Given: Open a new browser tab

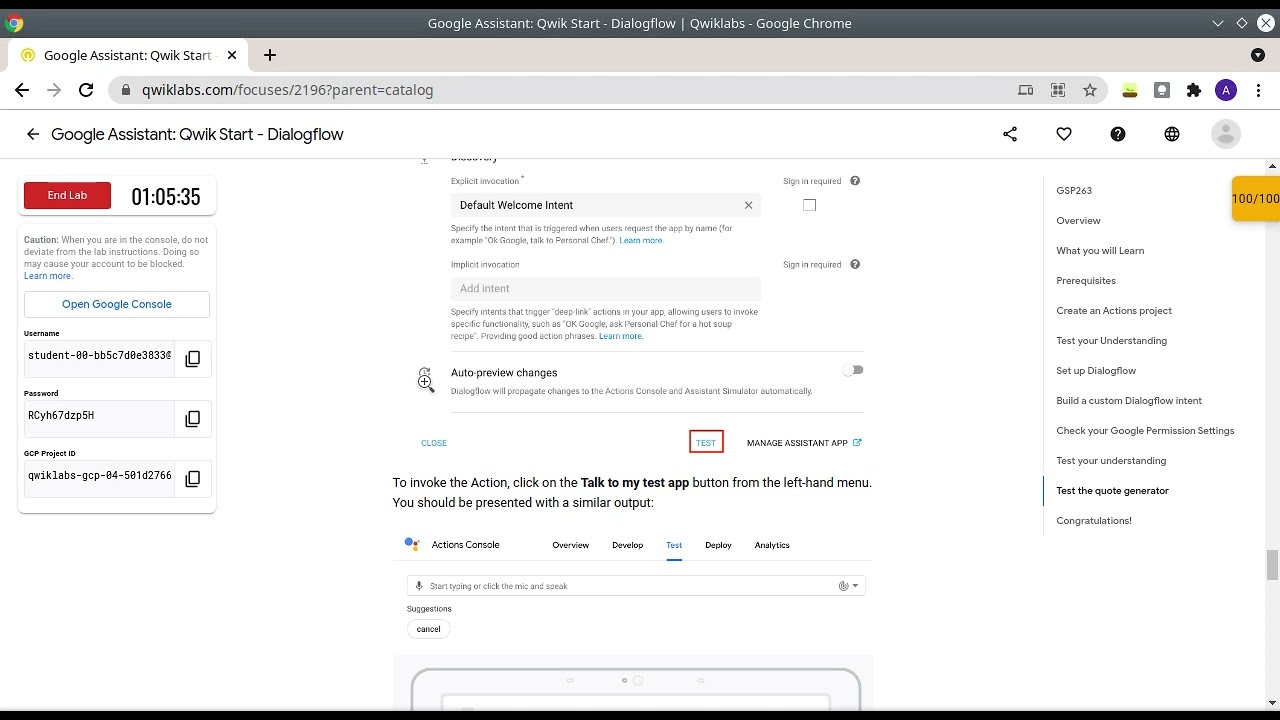Looking at the screenshot, I should click(270, 55).
